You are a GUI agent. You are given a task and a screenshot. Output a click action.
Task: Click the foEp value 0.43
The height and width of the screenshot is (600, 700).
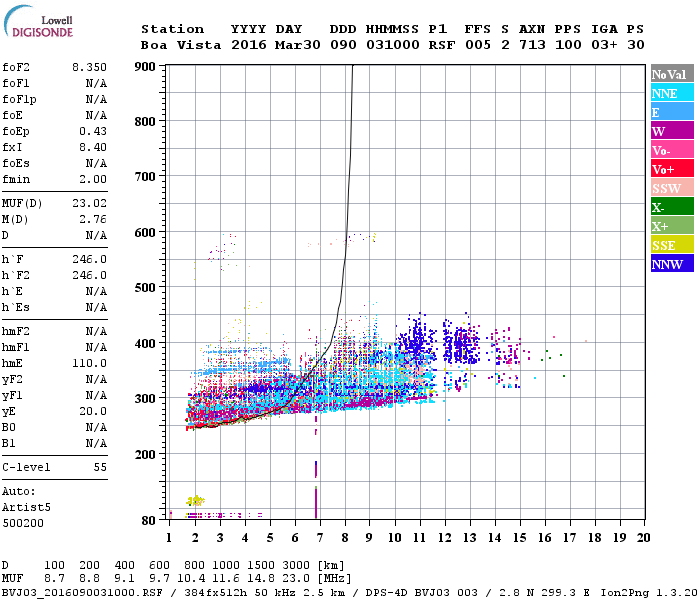point(93,131)
